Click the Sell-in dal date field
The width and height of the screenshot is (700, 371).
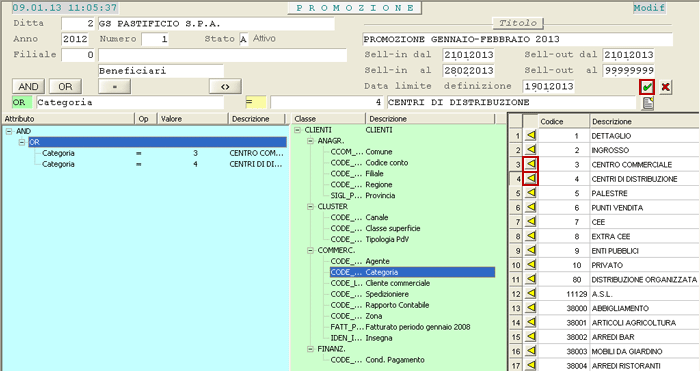coord(468,55)
